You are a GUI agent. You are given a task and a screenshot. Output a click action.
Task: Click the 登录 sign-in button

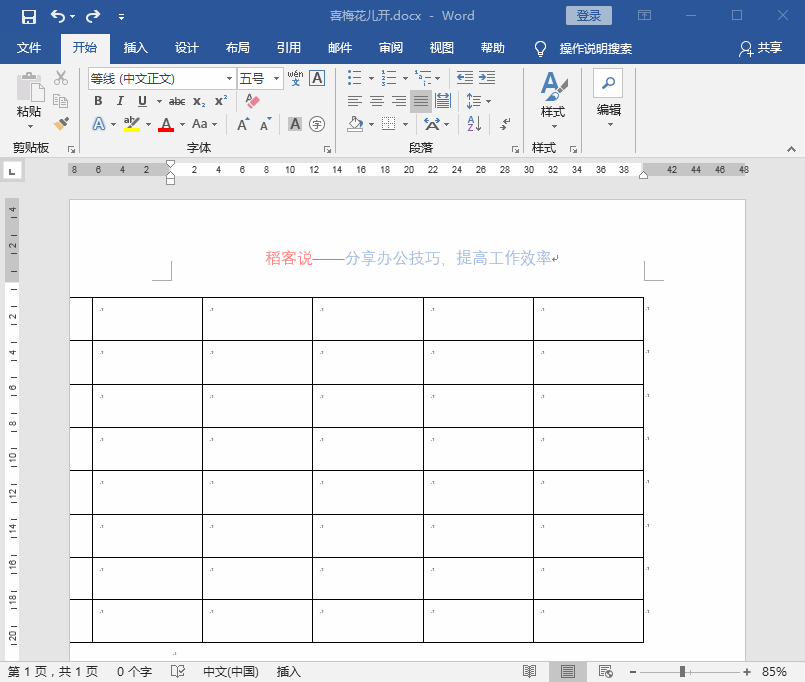click(x=588, y=15)
